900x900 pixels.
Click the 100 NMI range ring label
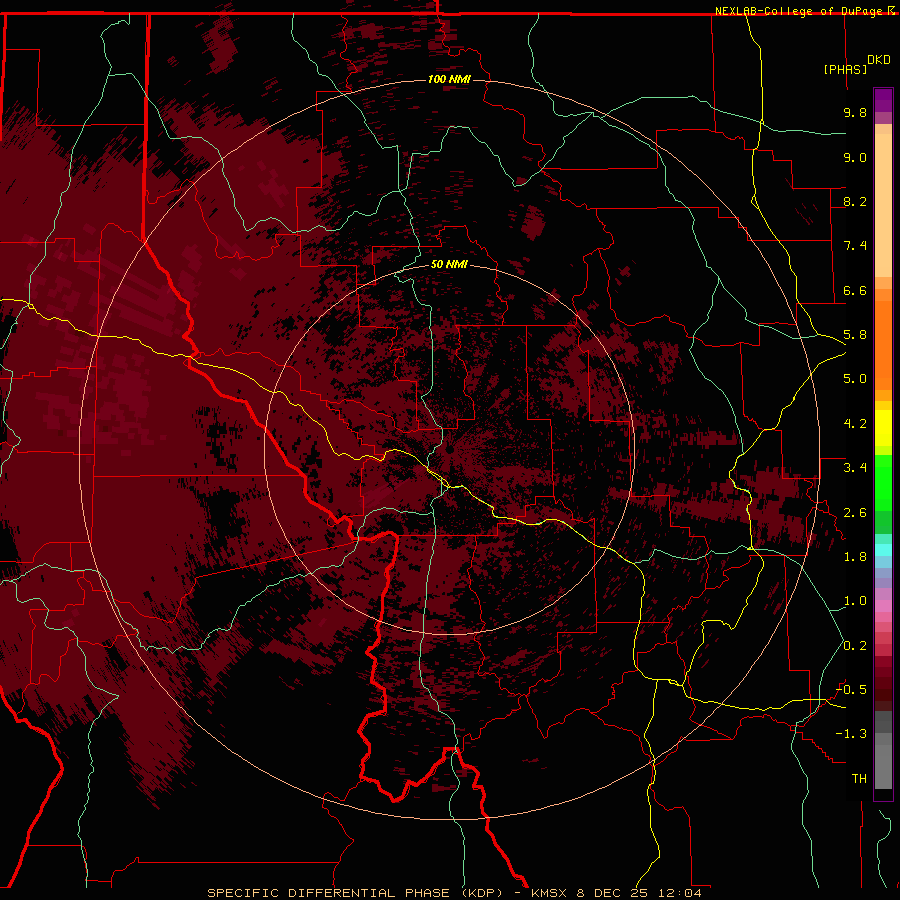(x=449, y=79)
